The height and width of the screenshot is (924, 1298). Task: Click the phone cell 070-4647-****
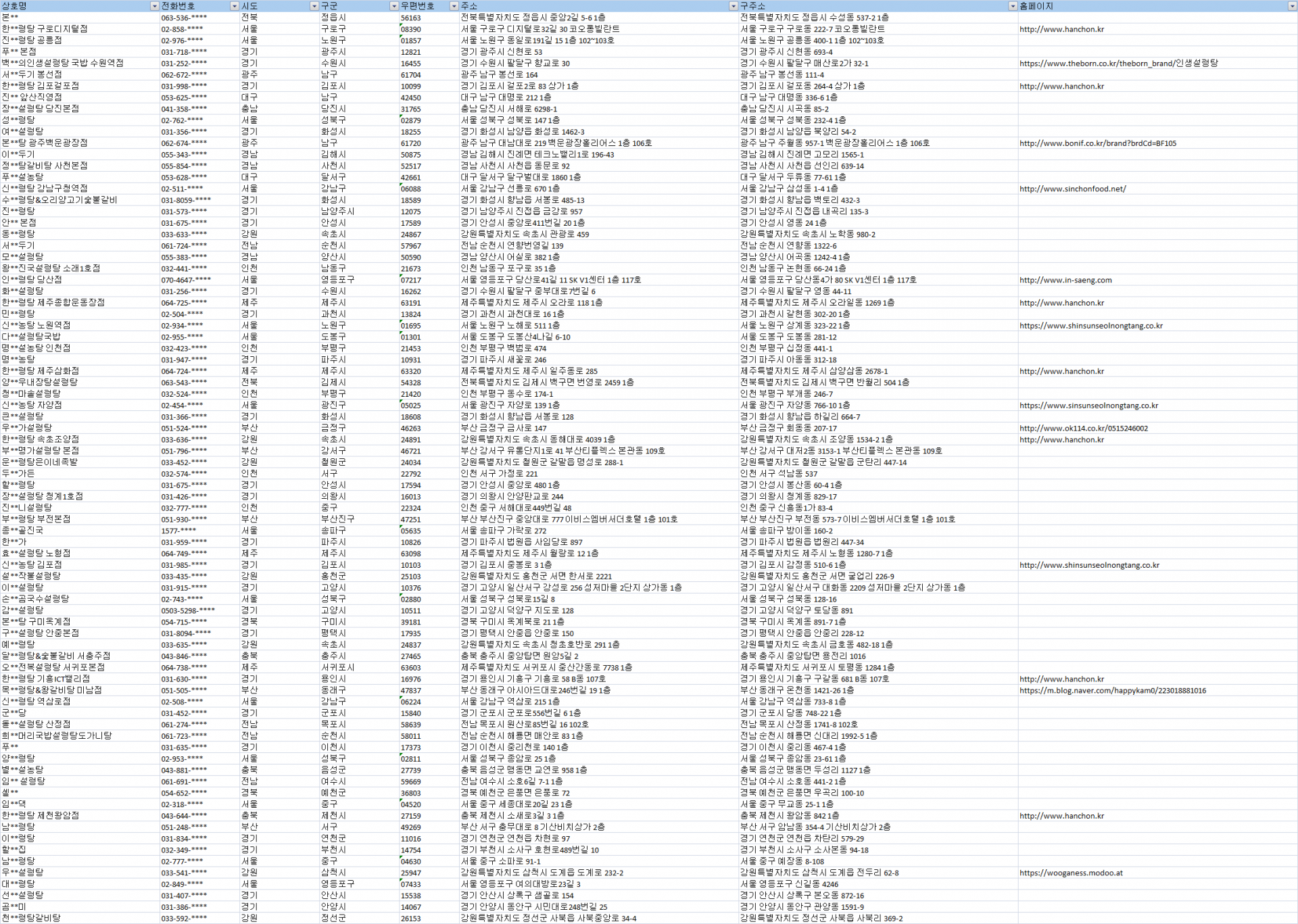[186, 280]
